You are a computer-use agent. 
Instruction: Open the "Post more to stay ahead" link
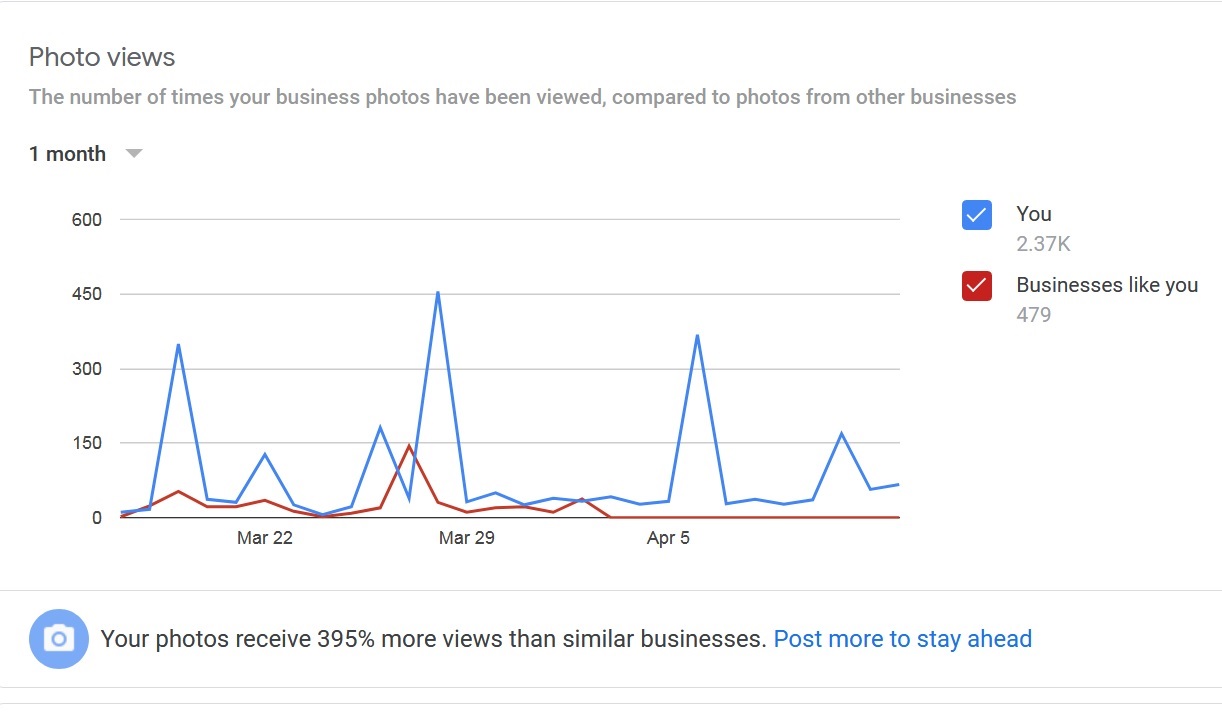point(902,639)
